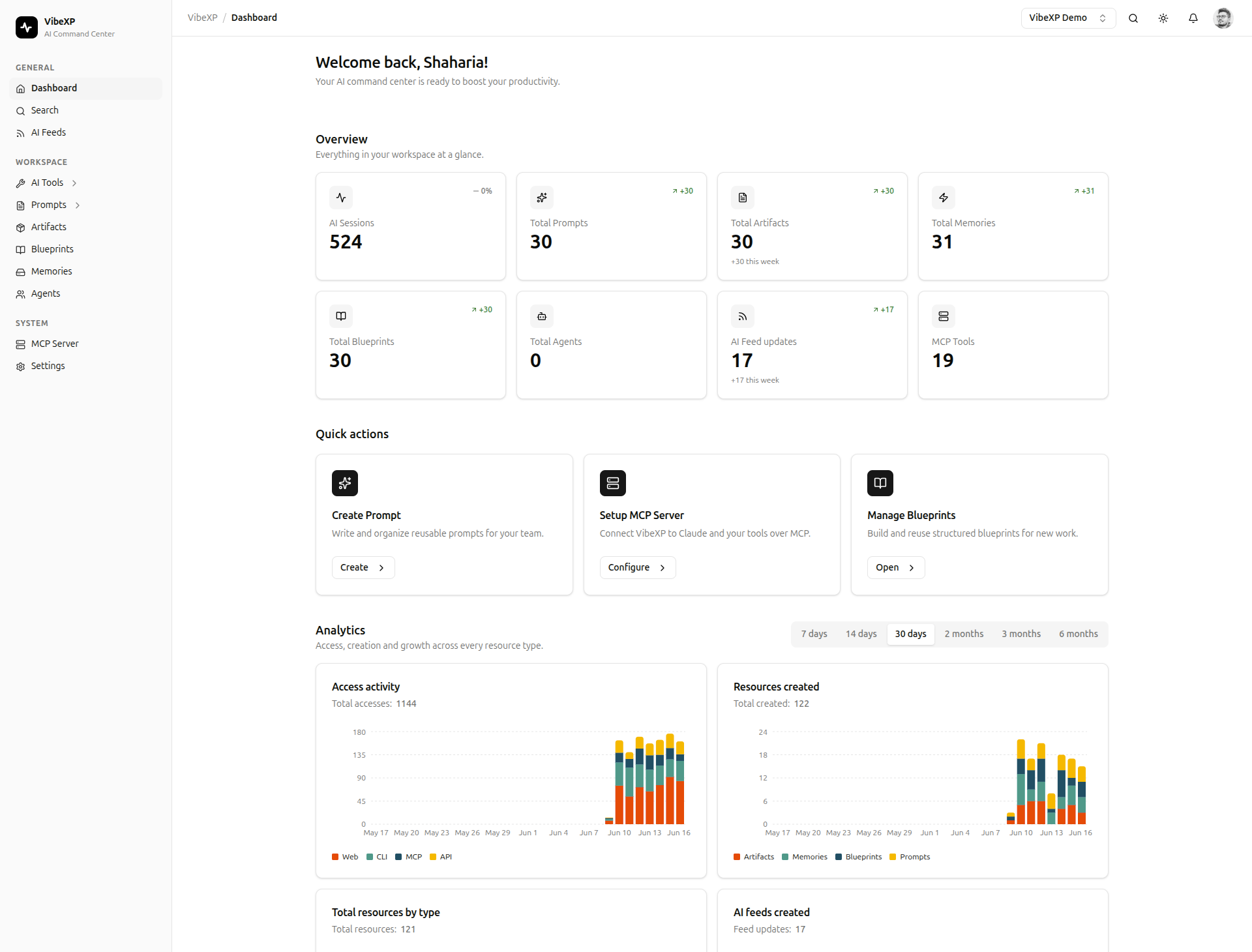
Task: Click the AI Feeds RSS icon in the sidebar
Action: coord(21,133)
